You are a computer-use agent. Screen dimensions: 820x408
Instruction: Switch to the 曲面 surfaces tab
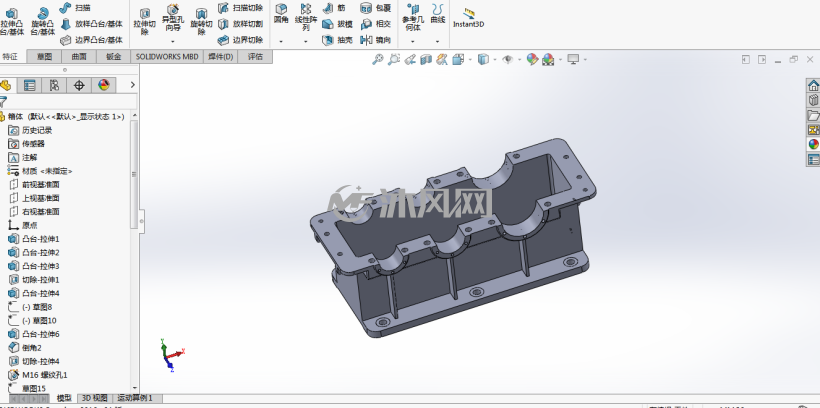click(x=79, y=56)
